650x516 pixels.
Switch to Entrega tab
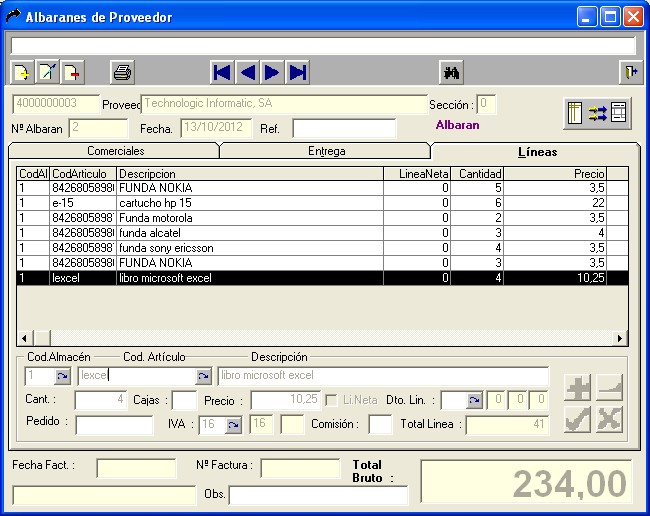coord(326,151)
